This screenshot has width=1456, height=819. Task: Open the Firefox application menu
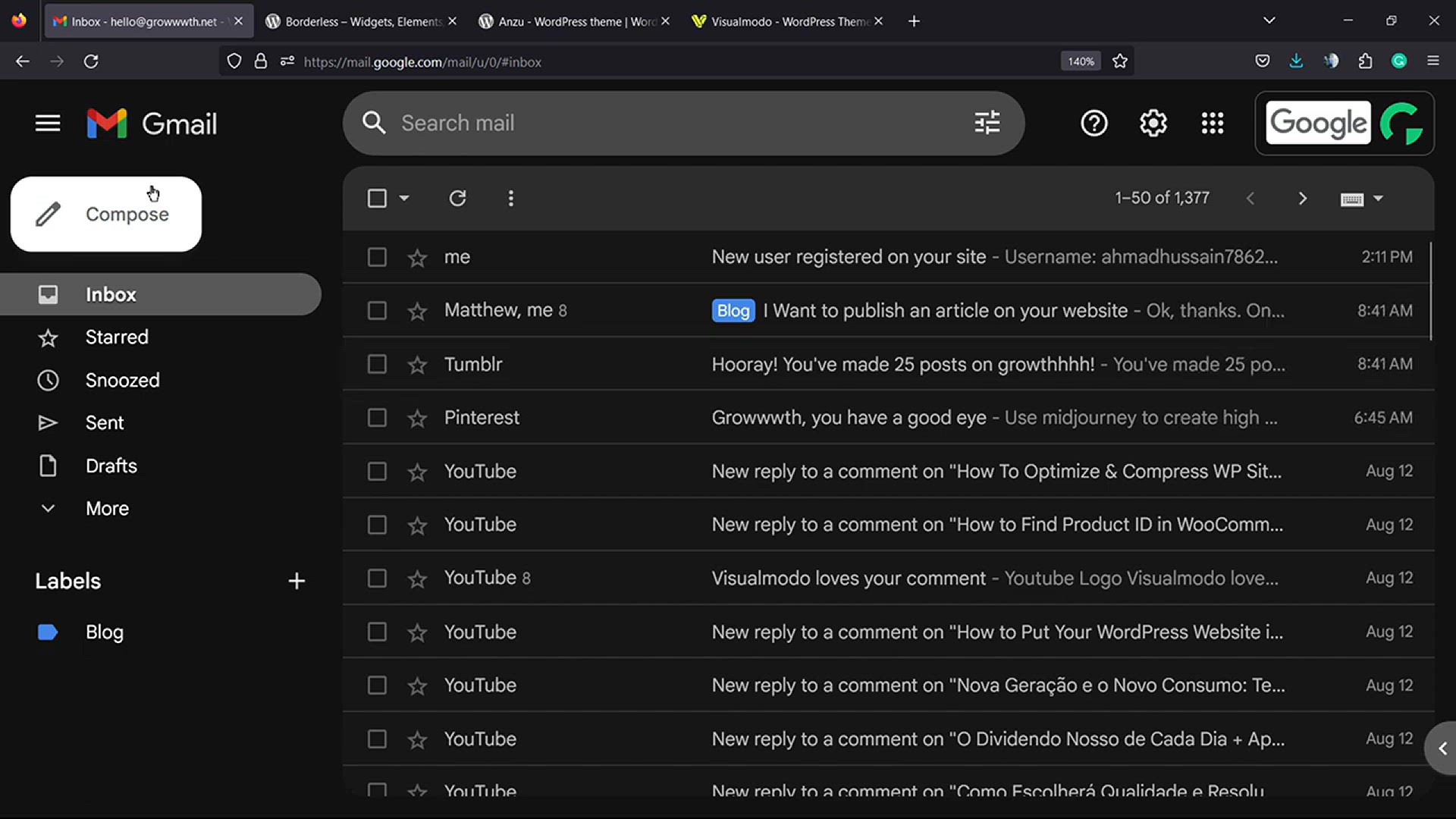[x=1432, y=61]
